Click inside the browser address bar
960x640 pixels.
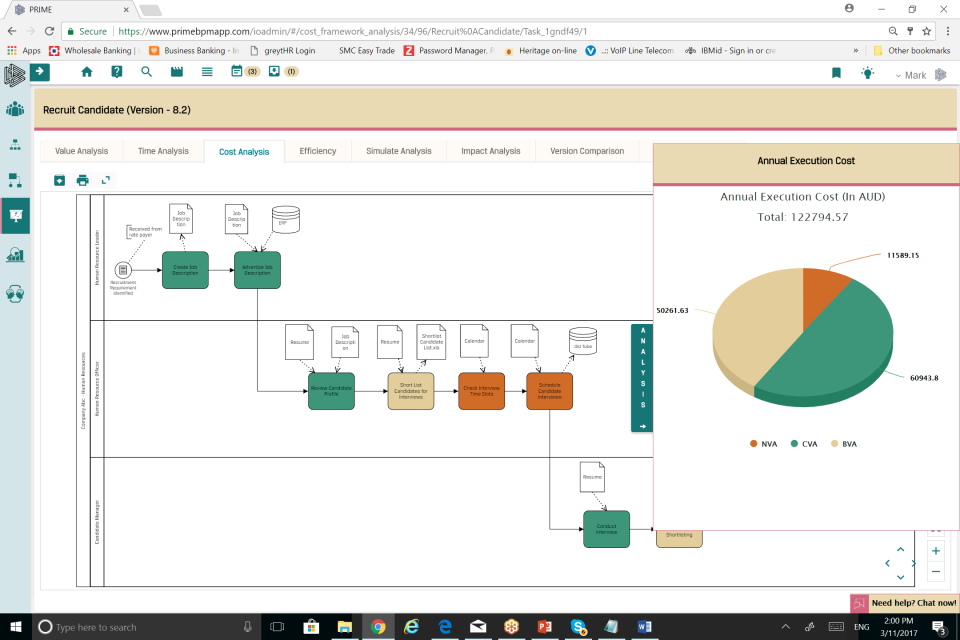400,31
